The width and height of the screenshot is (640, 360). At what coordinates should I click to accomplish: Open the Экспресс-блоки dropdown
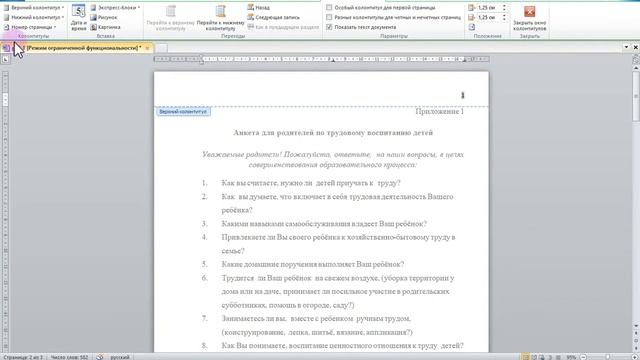(116, 7)
